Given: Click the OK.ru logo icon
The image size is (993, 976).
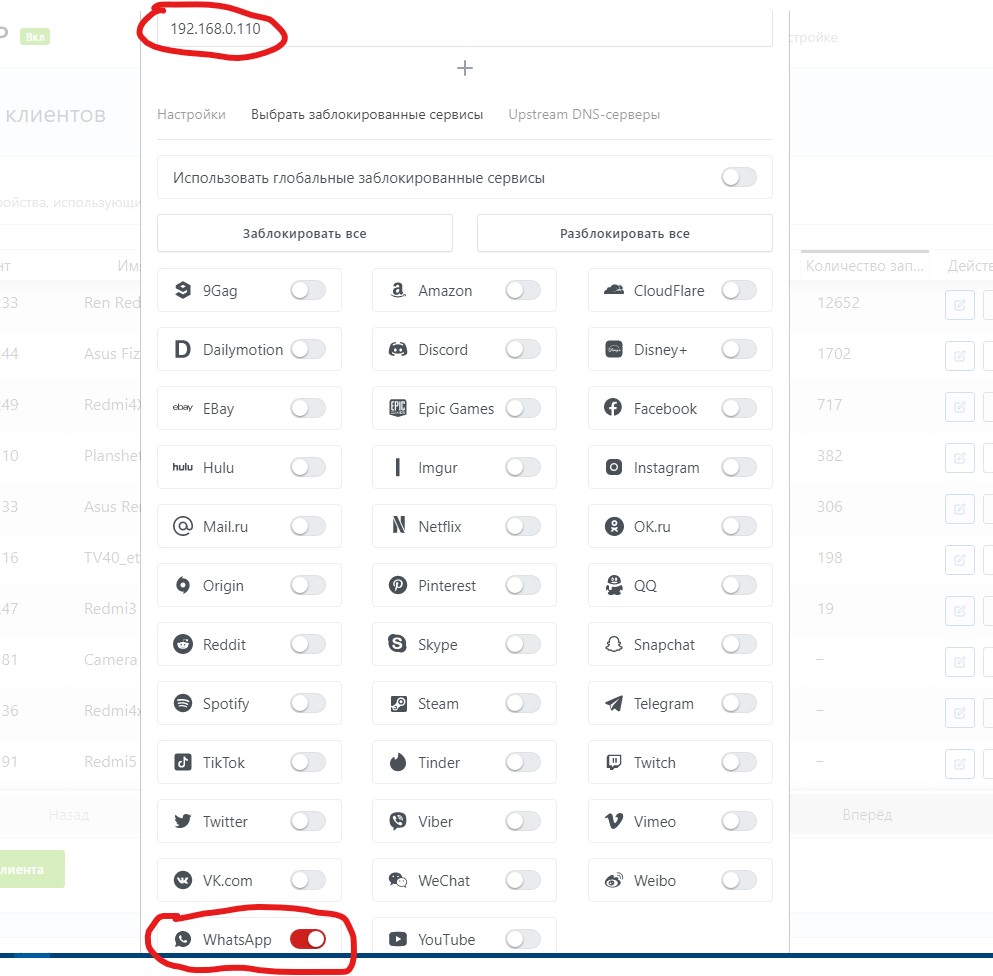Looking at the screenshot, I should (614, 526).
